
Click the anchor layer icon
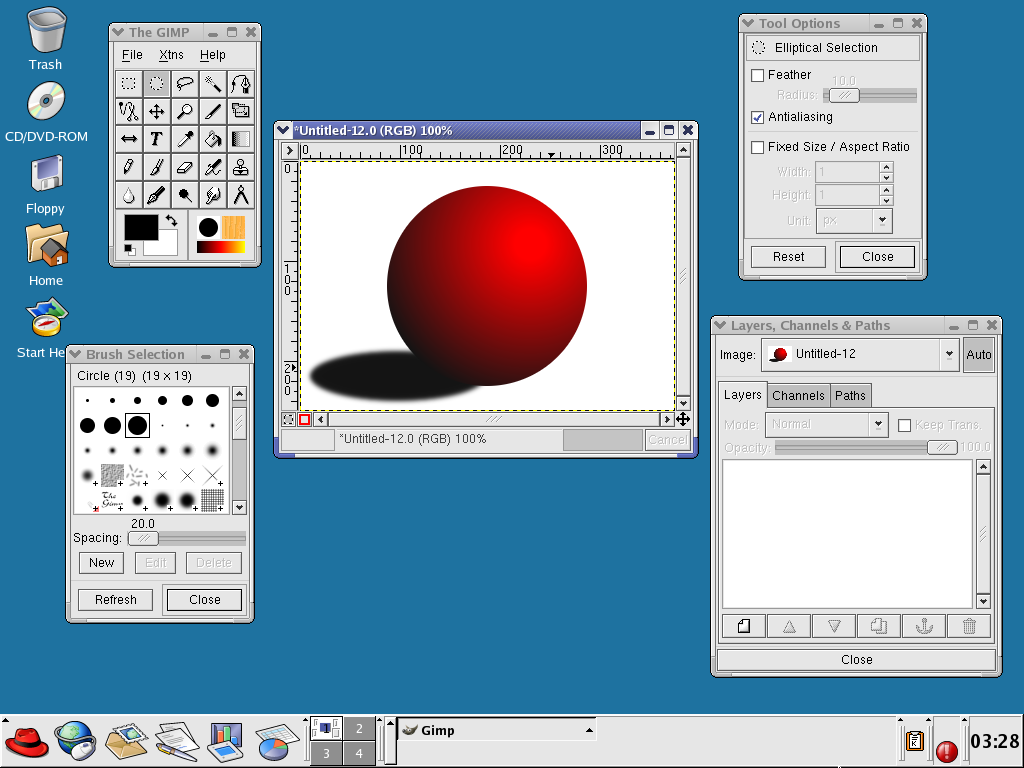pyautogui.click(x=924, y=626)
